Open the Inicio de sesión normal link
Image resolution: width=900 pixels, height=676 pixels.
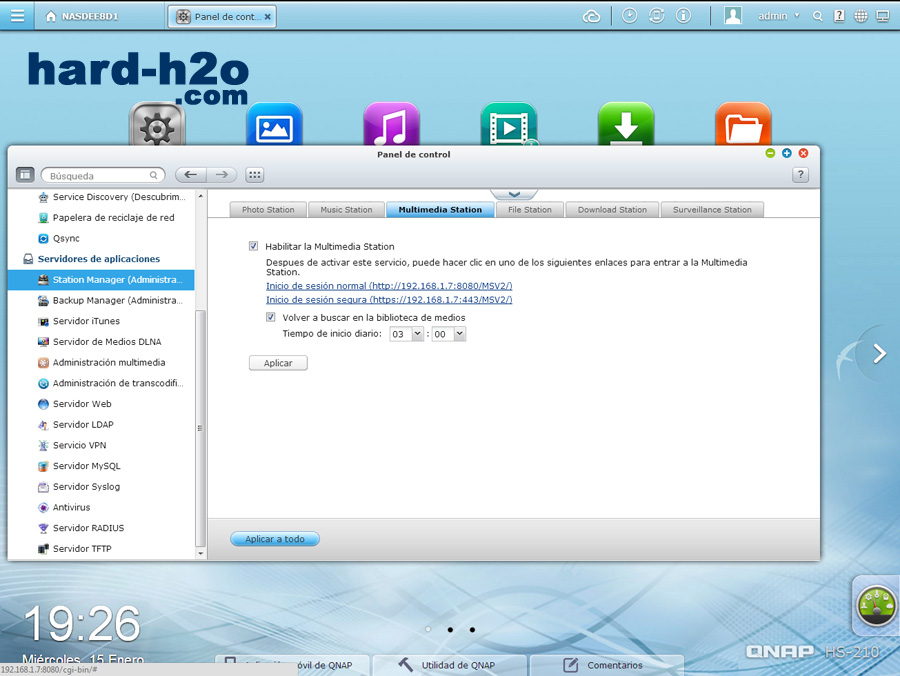(389, 285)
